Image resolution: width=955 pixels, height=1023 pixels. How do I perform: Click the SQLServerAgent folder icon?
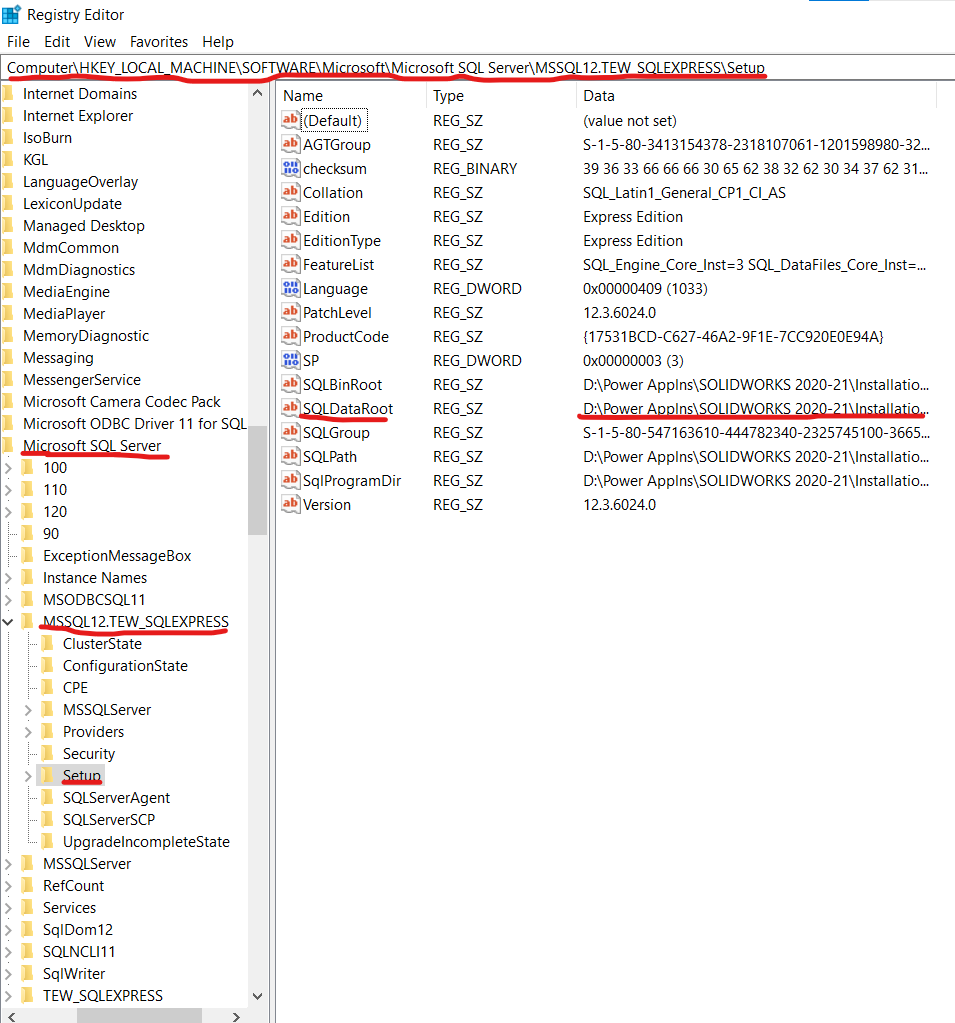pos(48,797)
